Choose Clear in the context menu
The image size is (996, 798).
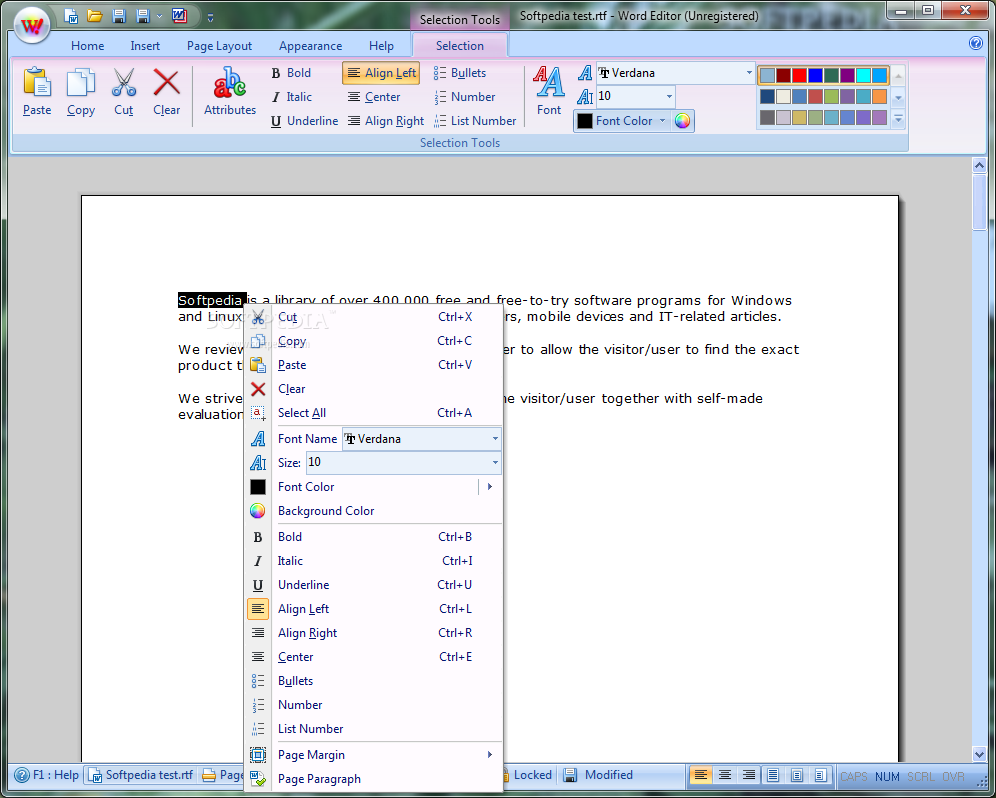point(374,389)
